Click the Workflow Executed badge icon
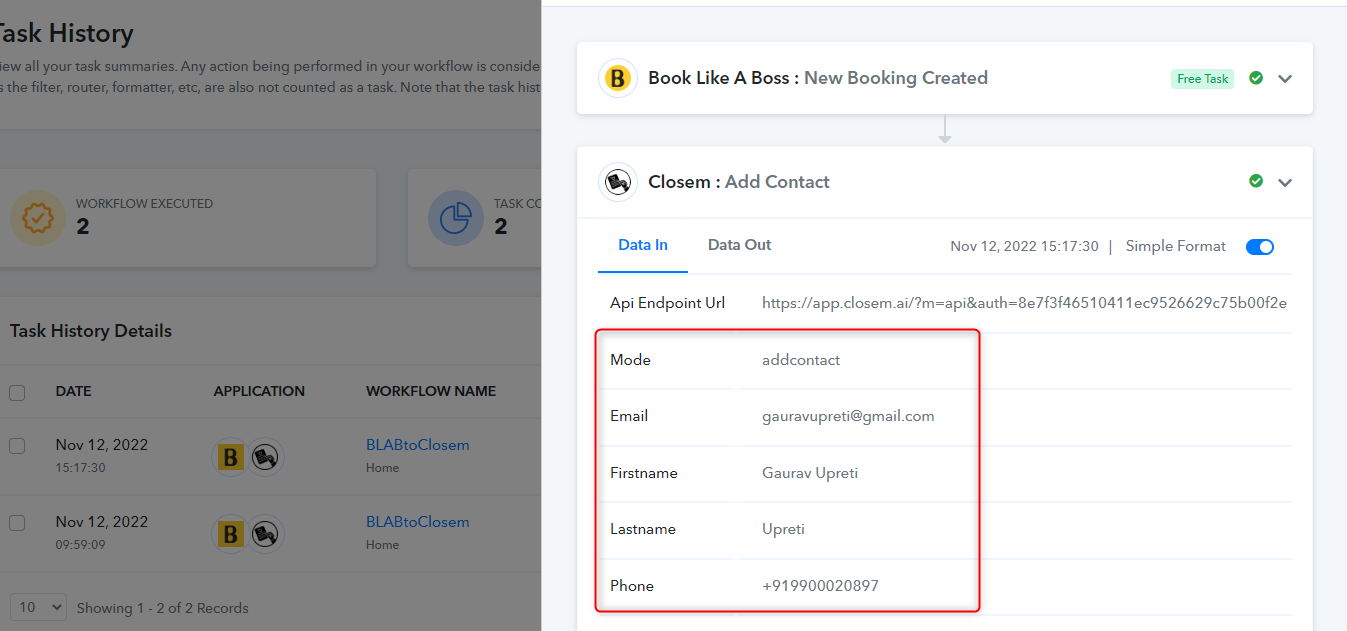 coord(38,217)
